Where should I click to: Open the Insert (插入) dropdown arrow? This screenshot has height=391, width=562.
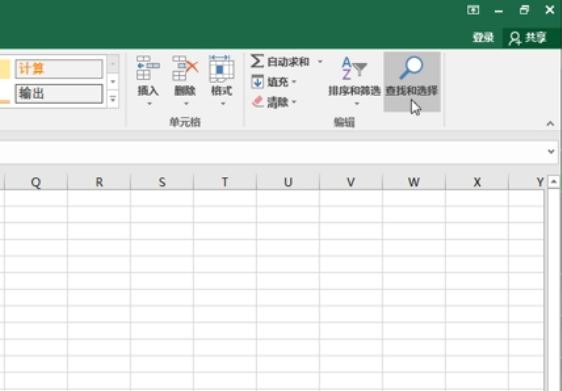pos(149,104)
